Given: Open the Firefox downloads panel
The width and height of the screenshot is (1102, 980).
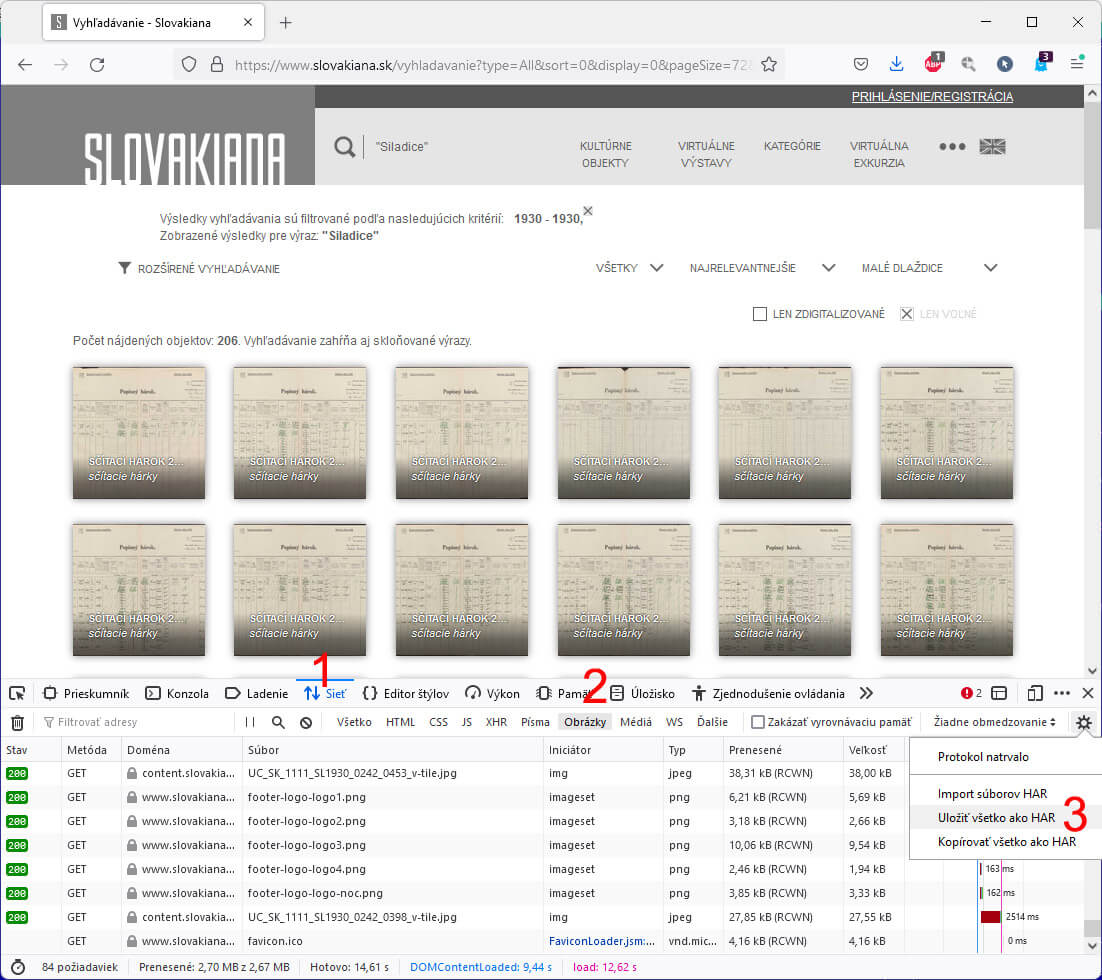Looking at the screenshot, I should (x=896, y=65).
